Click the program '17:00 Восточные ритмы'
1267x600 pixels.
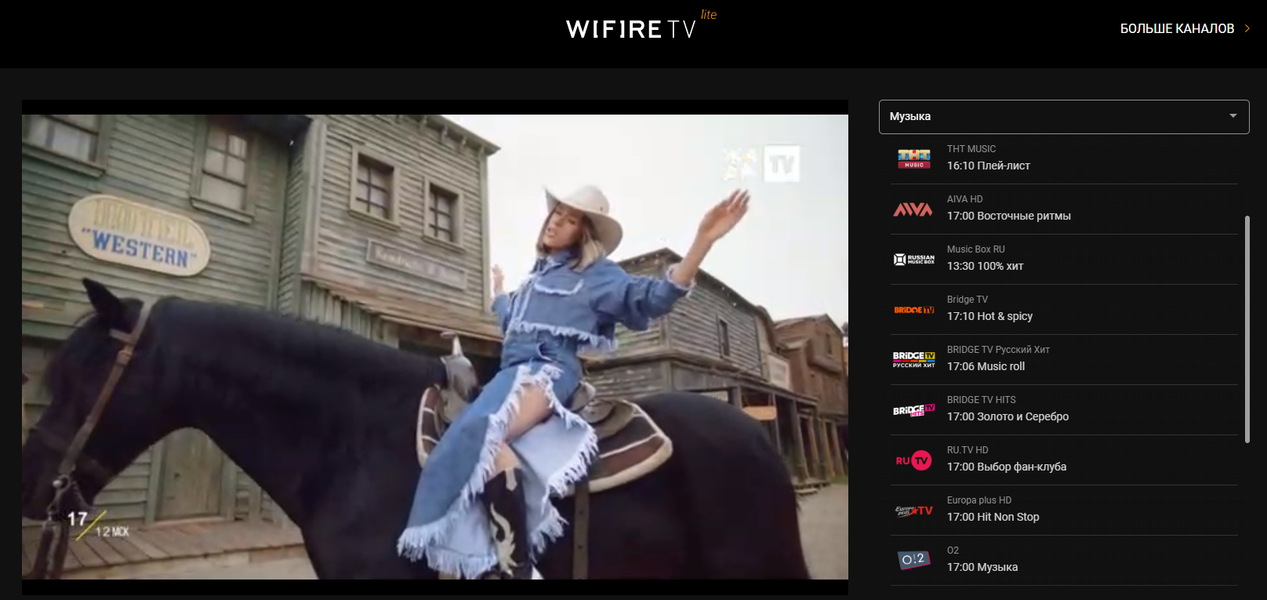click(x=1009, y=216)
